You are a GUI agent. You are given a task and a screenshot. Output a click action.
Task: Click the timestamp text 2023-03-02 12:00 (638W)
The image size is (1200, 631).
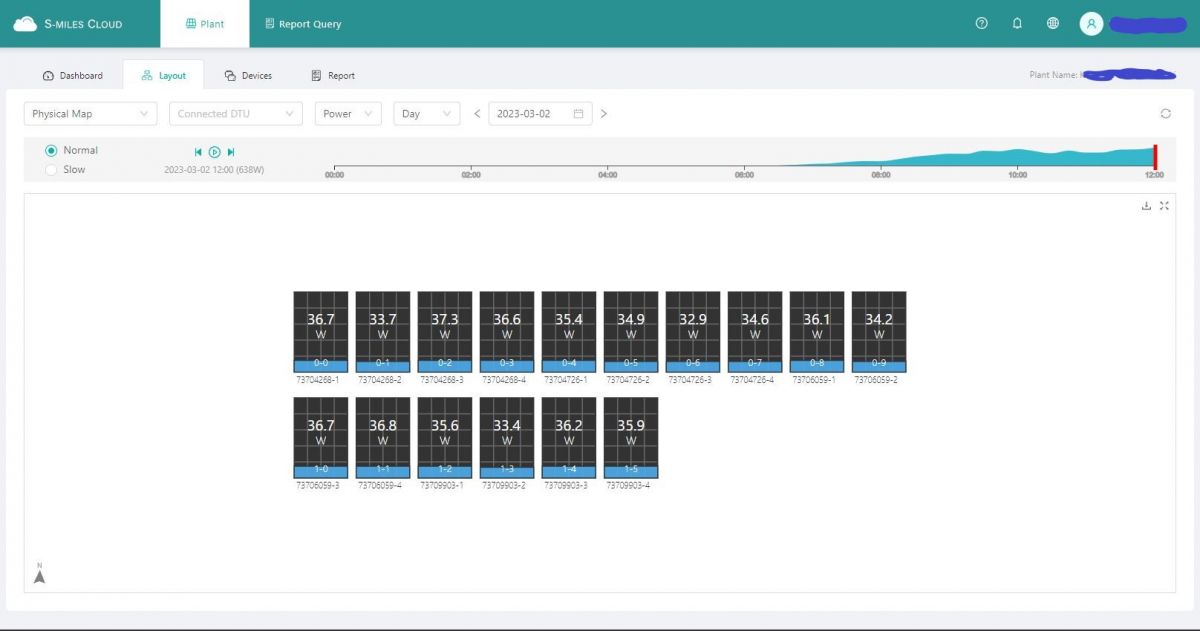coord(214,170)
